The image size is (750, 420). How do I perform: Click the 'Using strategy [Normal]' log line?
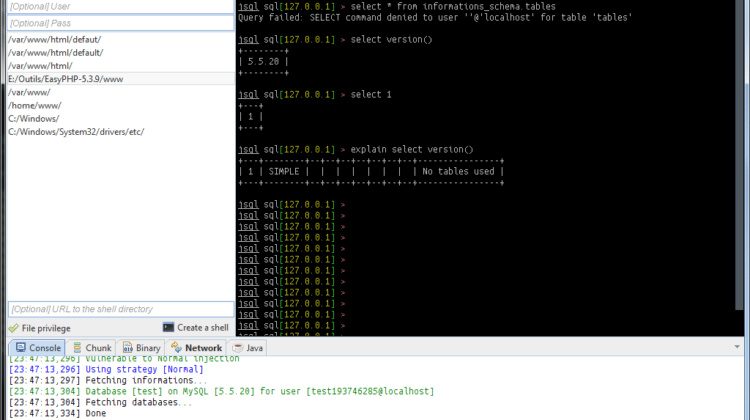point(106,369)
